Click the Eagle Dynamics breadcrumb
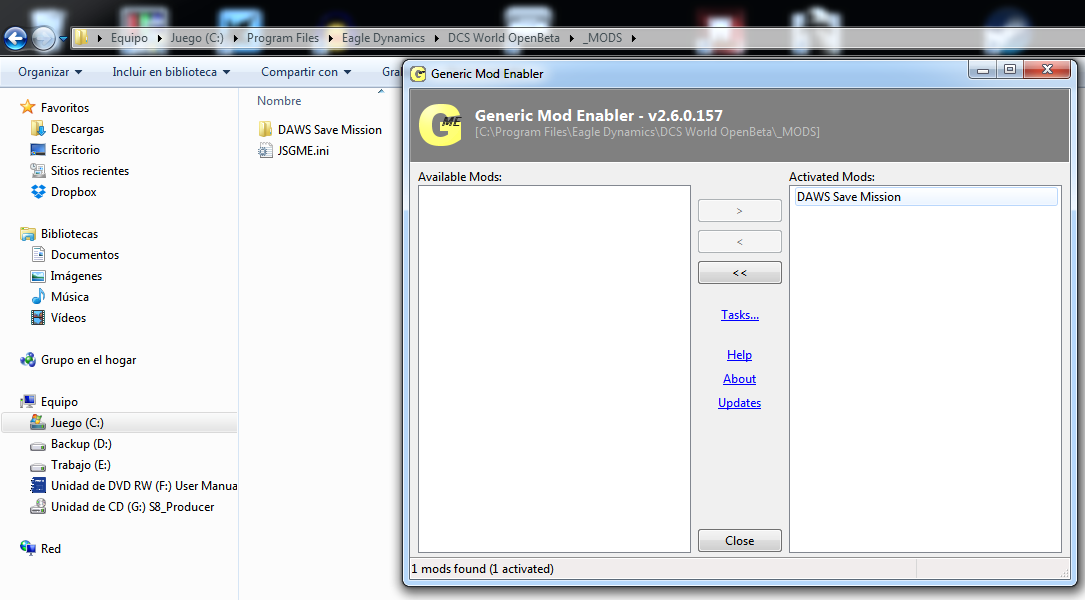 coord(383,38)
